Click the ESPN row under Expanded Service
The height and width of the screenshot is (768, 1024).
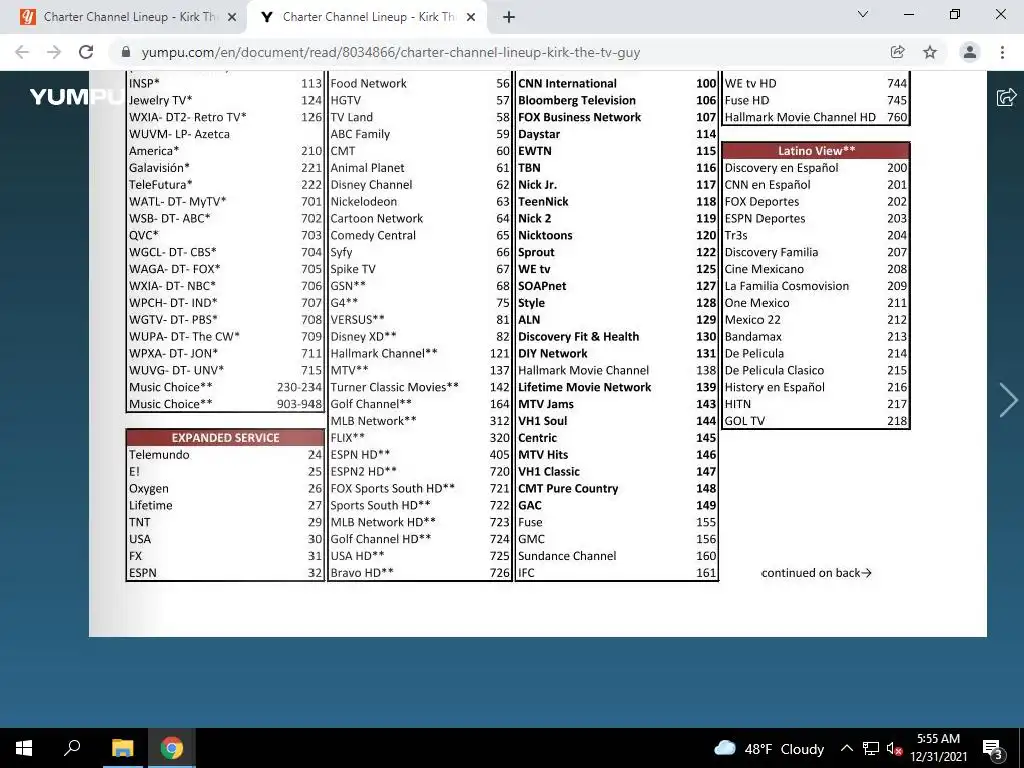click(x=225, y=573)
